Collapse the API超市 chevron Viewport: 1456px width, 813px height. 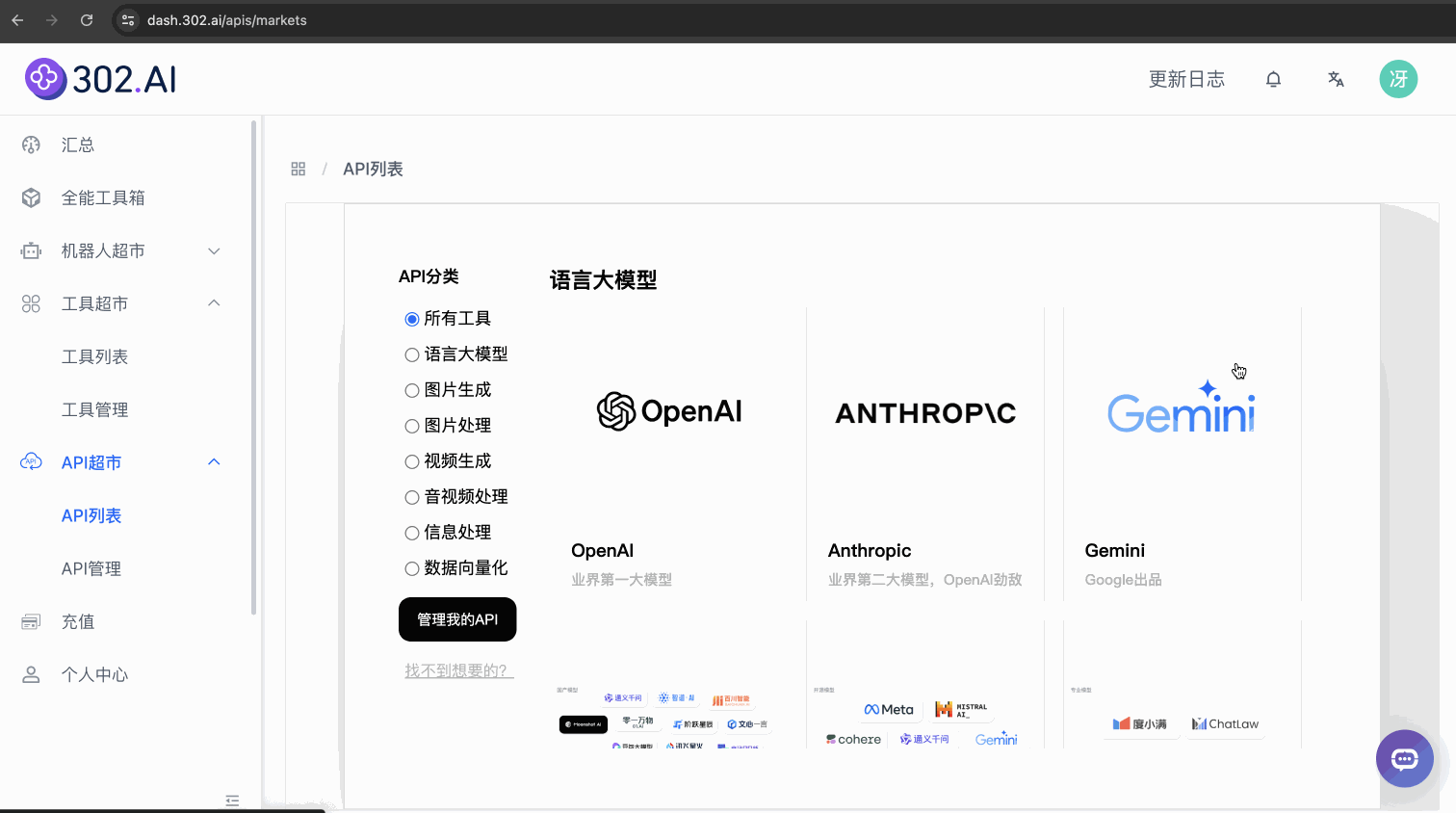pos(214,462)
